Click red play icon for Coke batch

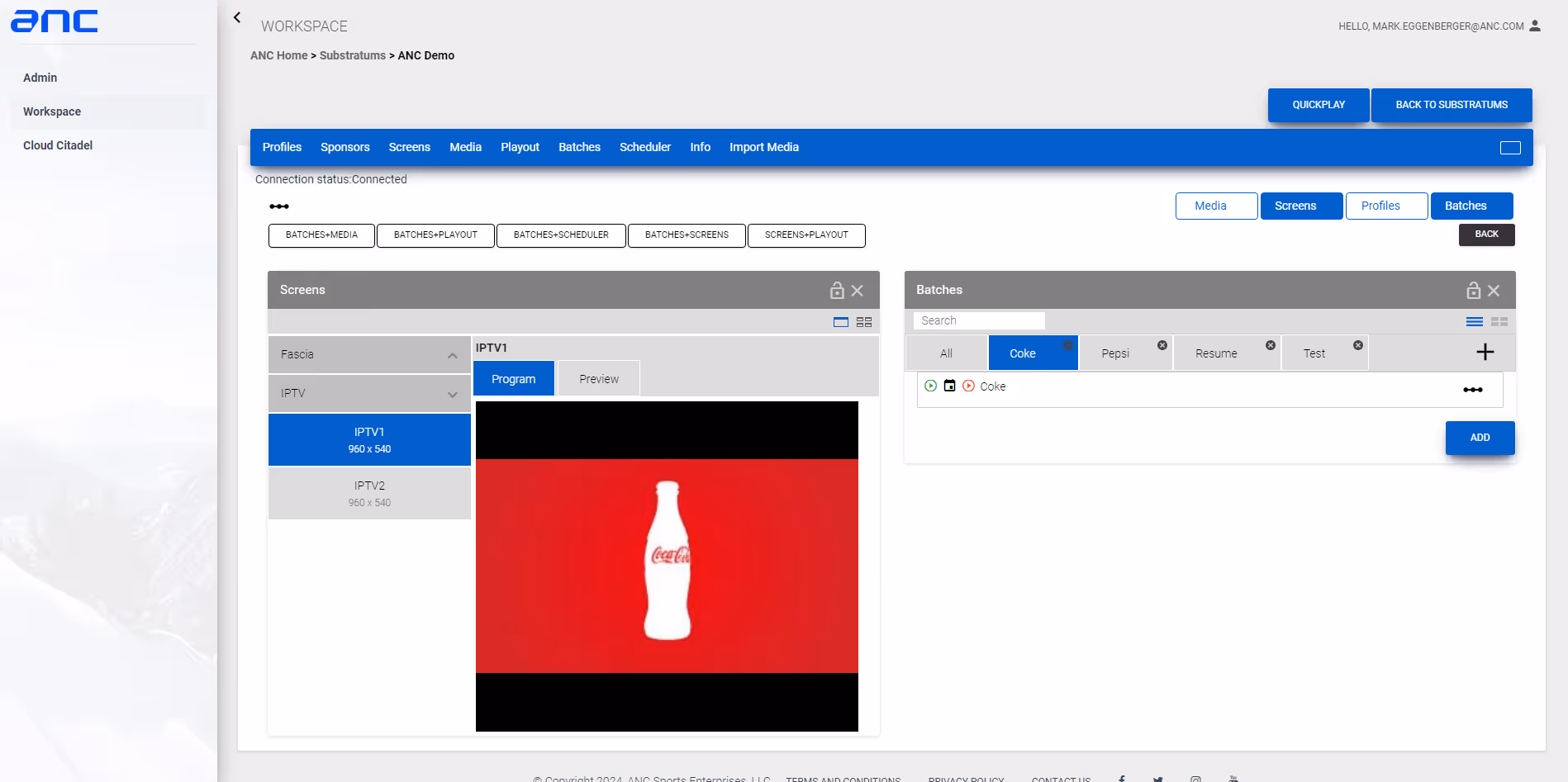(969, 386)
